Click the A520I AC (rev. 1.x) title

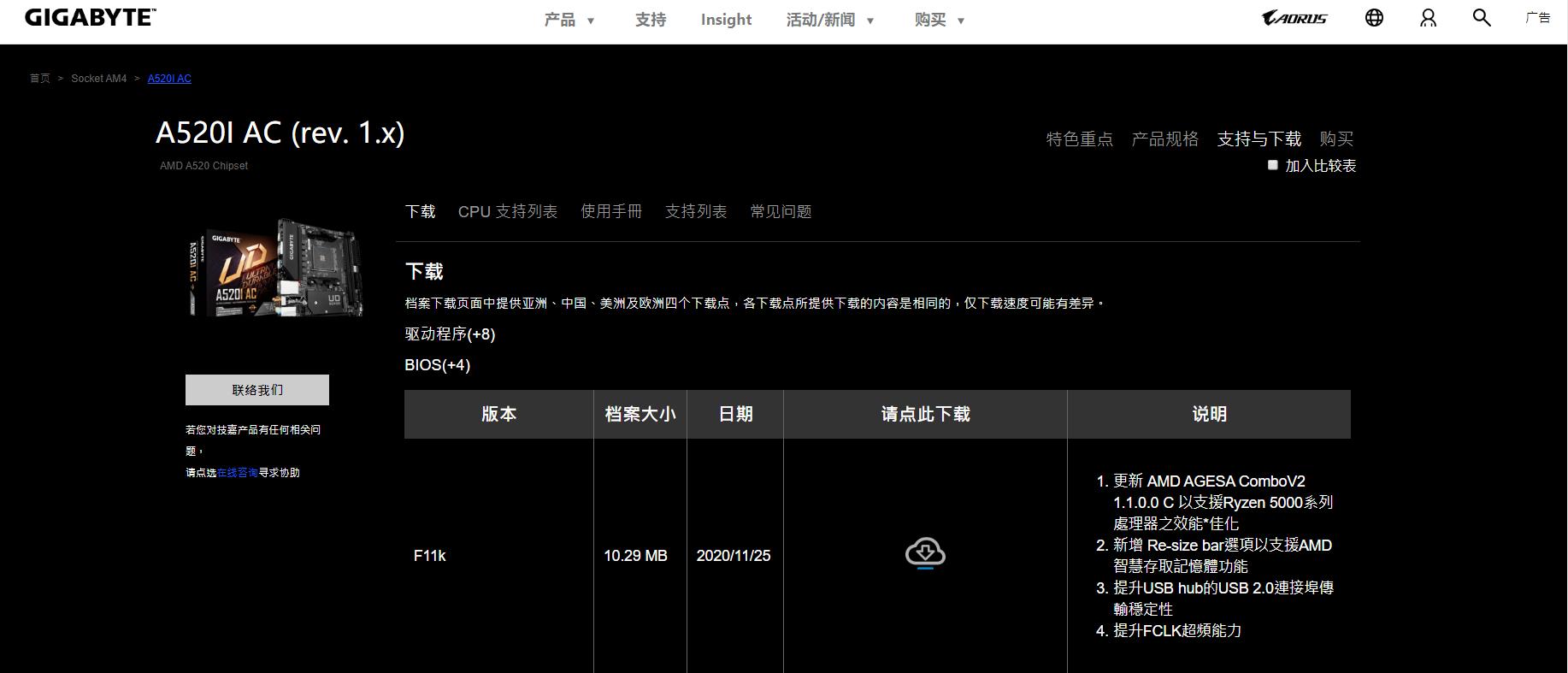click(280, 133)
